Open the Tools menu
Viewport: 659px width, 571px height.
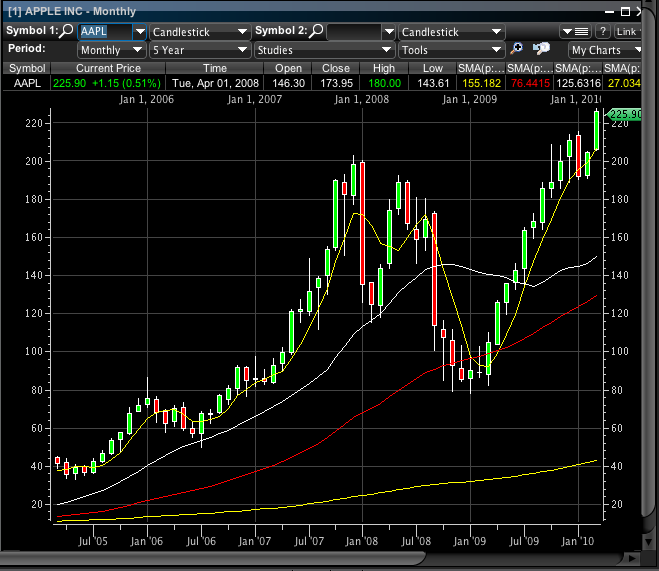pyautogui.click(x=451, y=49)
